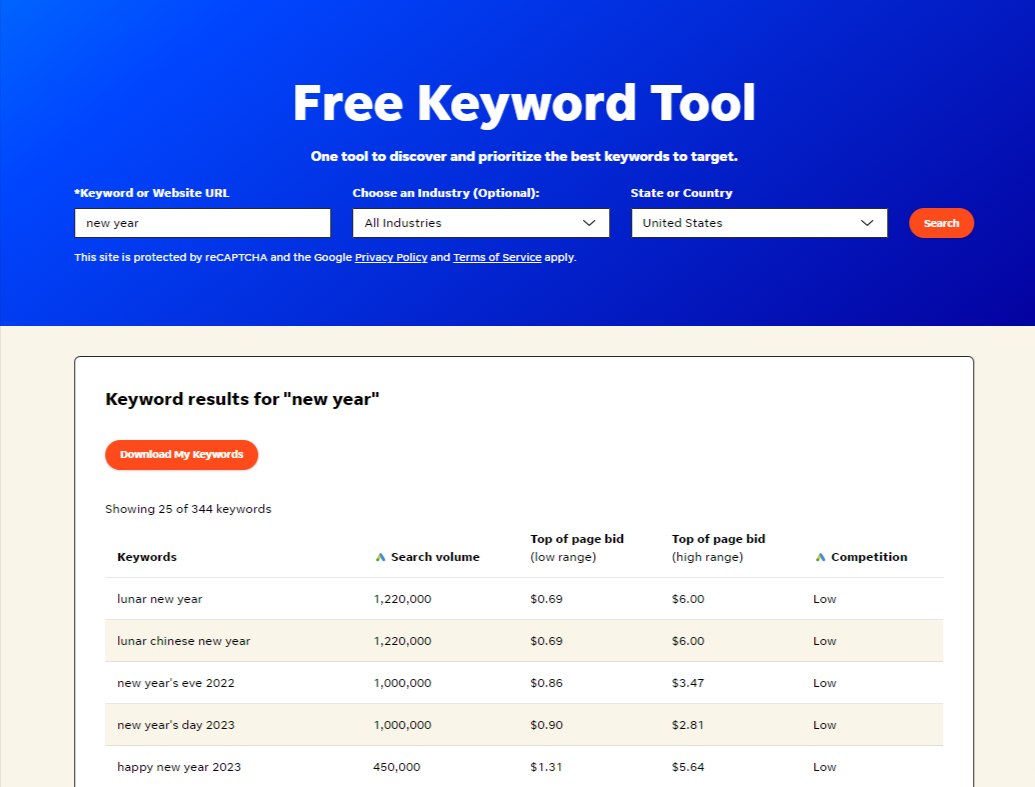Viewport: 1035px width, 787px height.
Task: Click 1,220,000 volume for lunar new year
Action: (403, 599)
